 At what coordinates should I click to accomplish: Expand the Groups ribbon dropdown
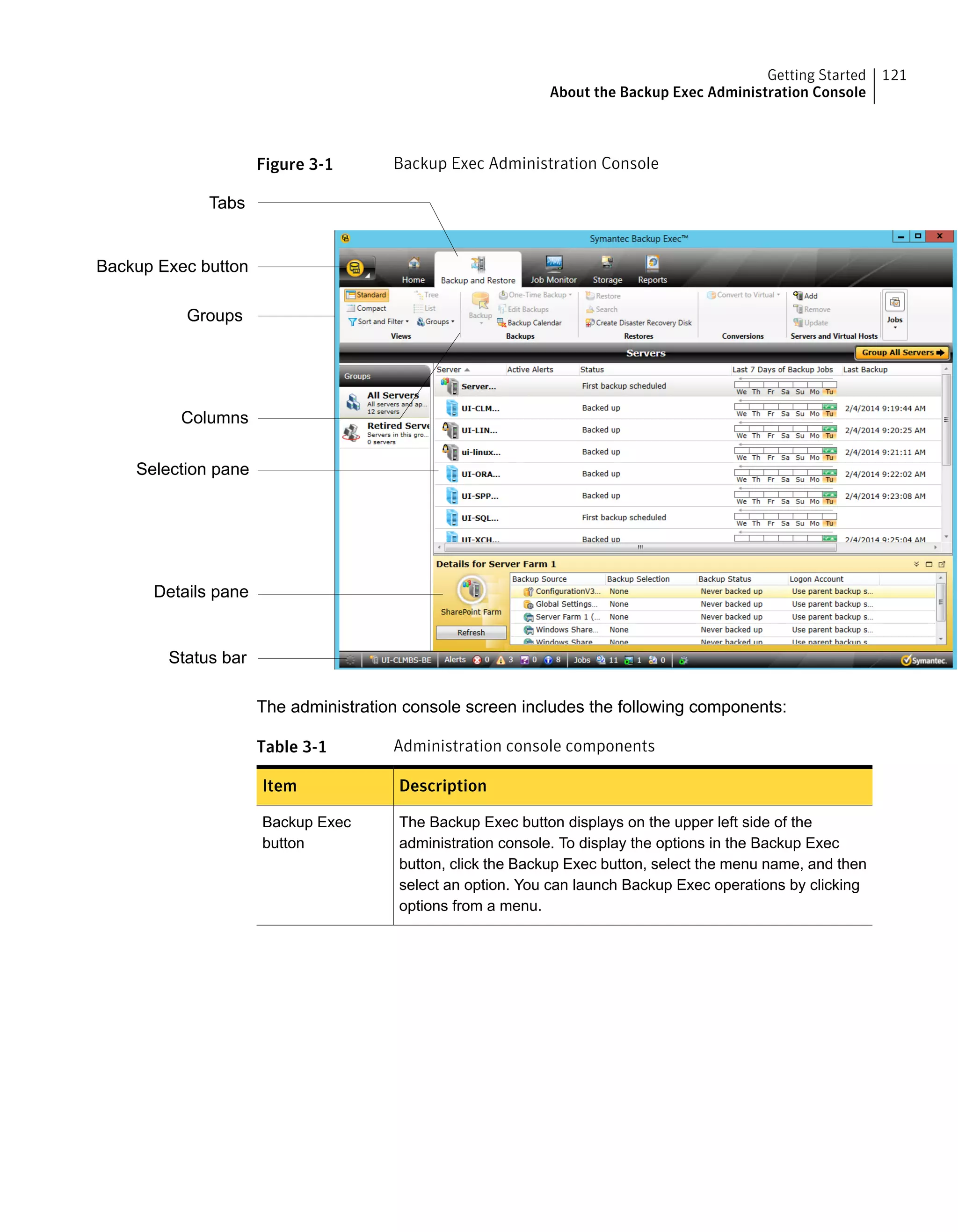[x=436, y=322]
